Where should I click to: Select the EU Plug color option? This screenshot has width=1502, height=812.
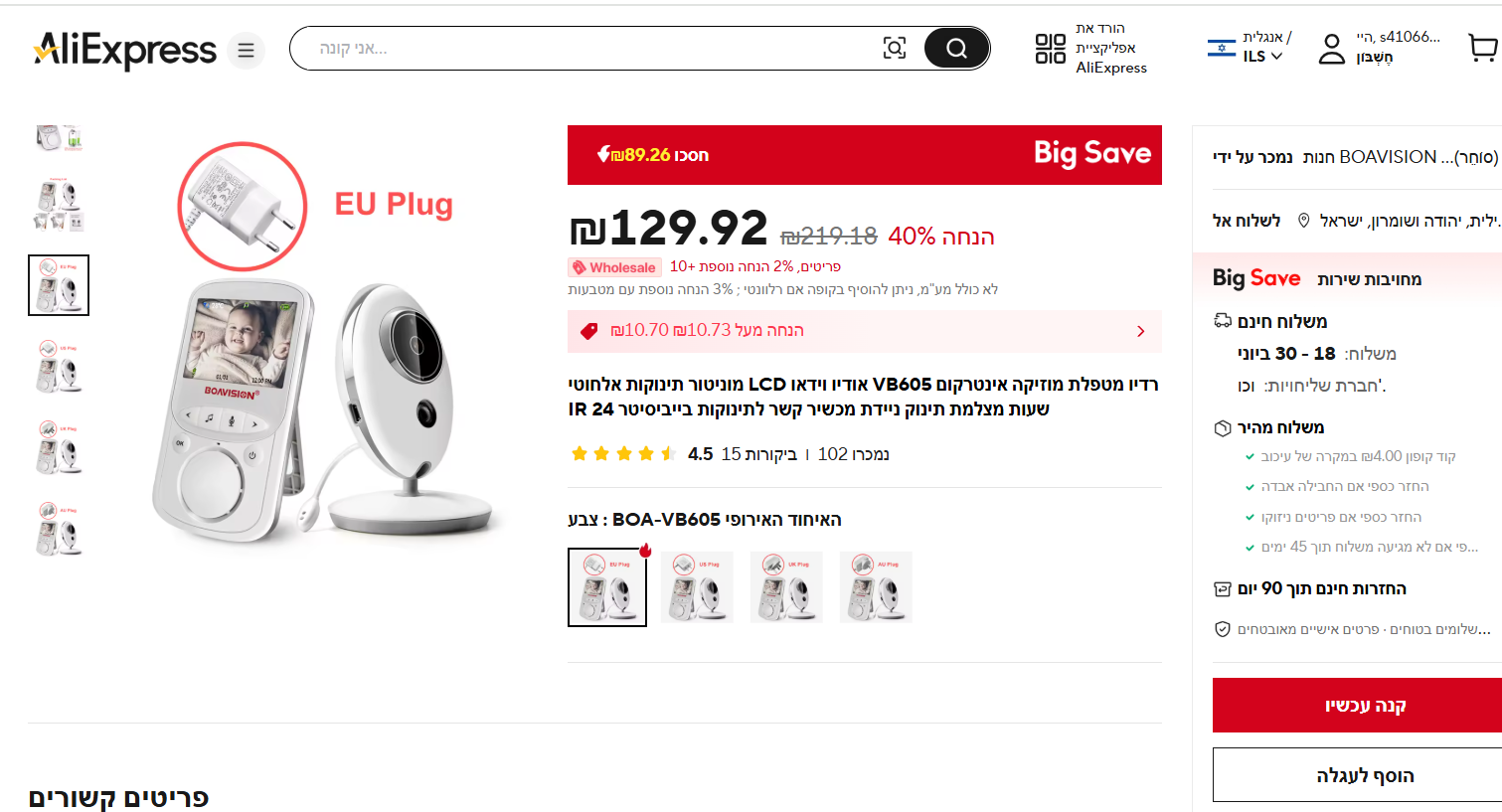point(607,587)
